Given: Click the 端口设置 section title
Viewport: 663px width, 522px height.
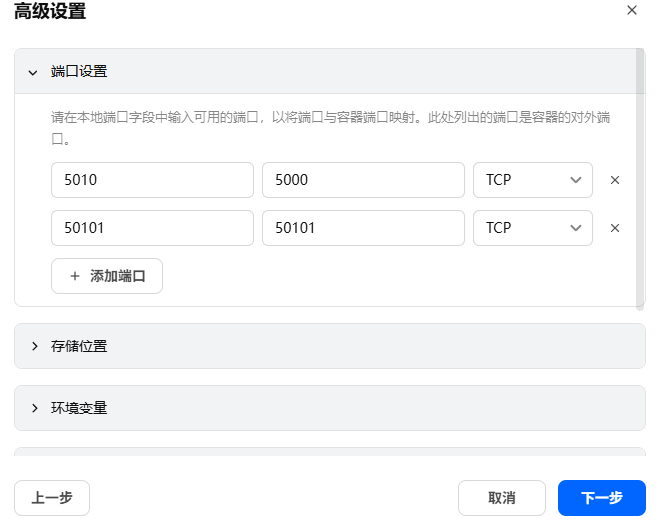Looking at the screenshot, I should (x=79, y=72).
